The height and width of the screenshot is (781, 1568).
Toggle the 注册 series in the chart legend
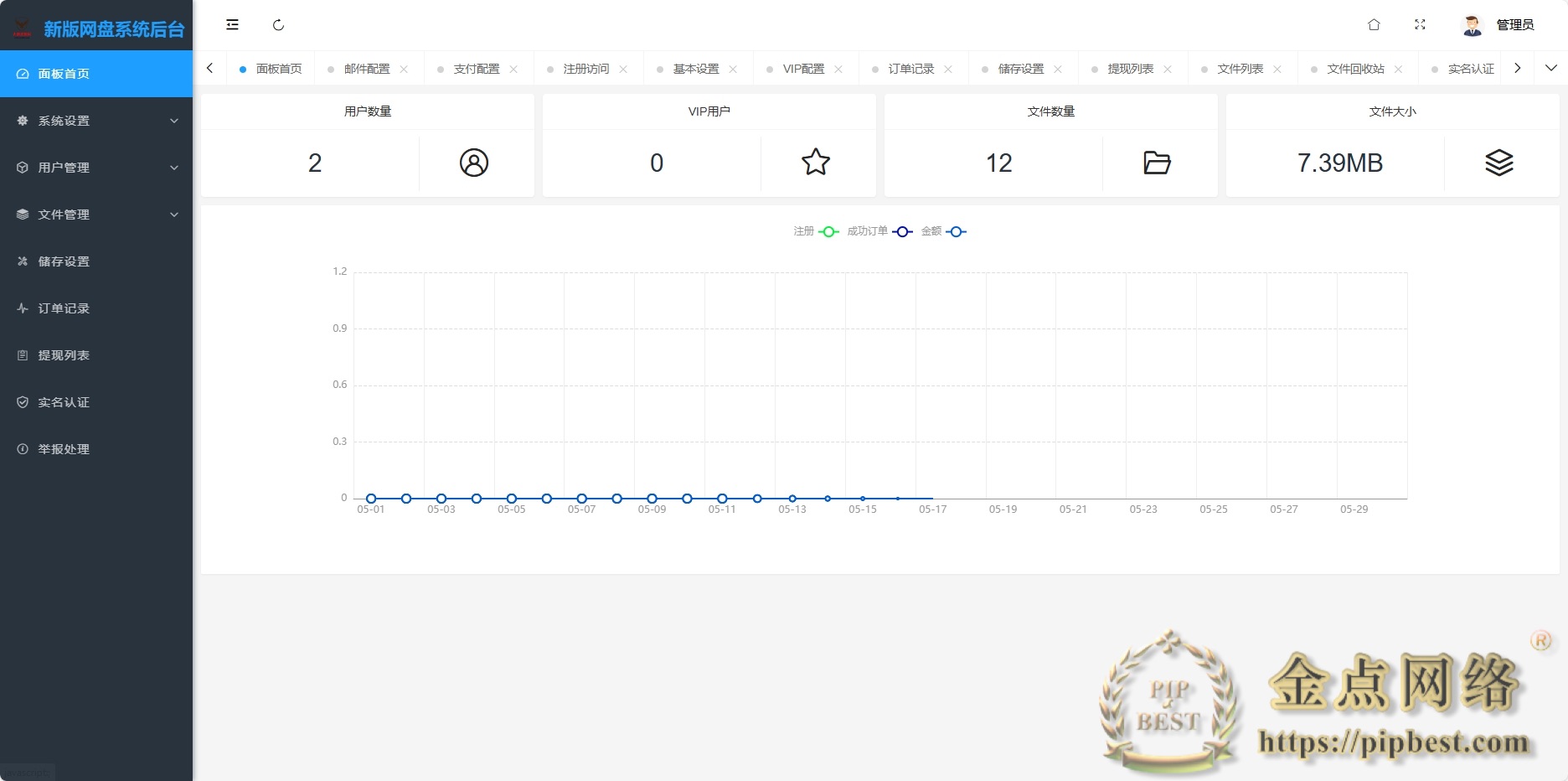(814, 231)
